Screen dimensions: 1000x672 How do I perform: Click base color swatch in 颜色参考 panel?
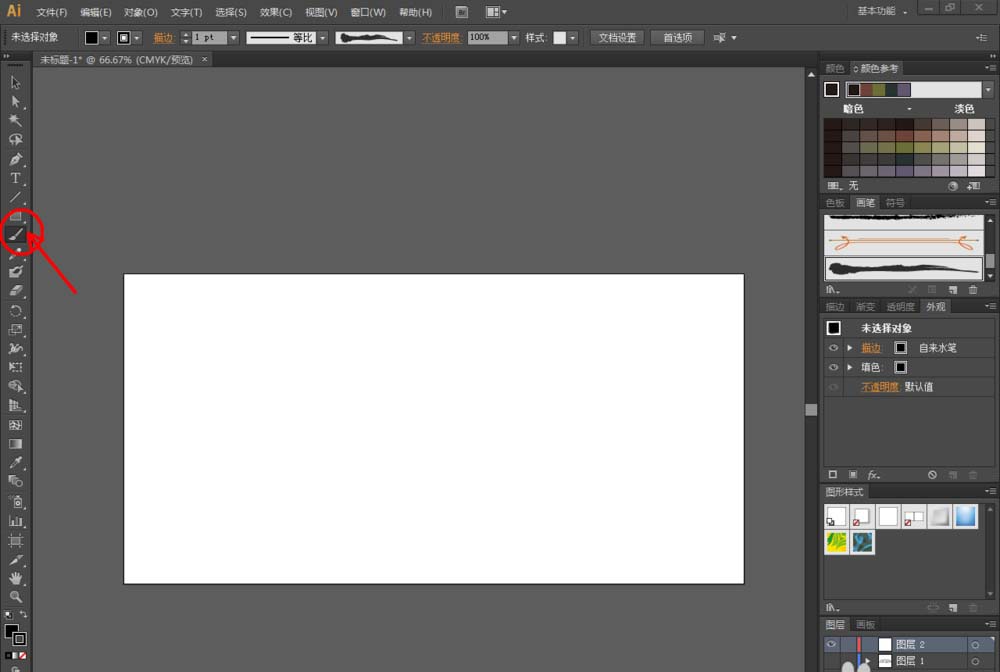[832, 90]
